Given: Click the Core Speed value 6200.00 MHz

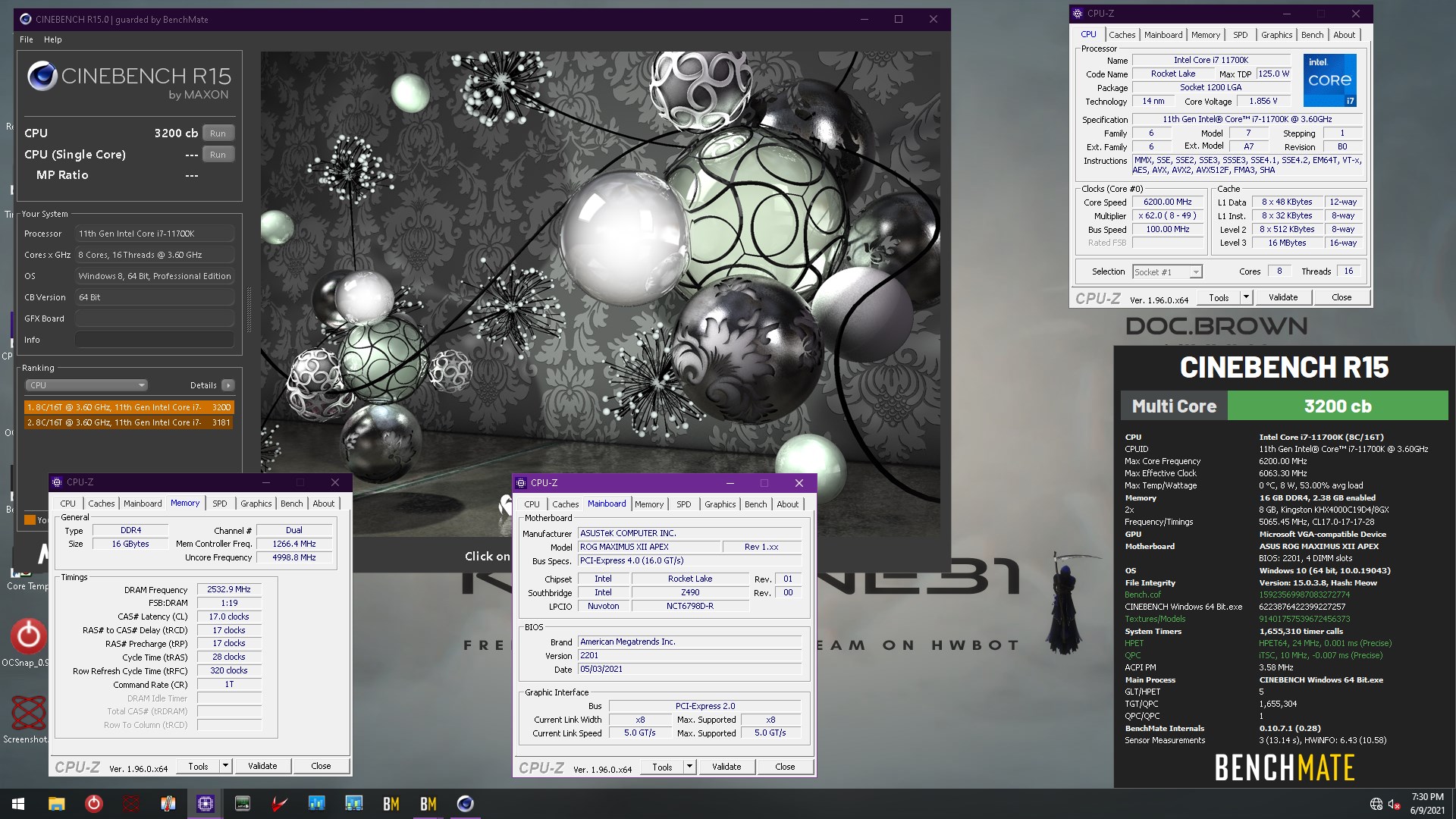Looking at the screenshot, I should [1168, 202].
